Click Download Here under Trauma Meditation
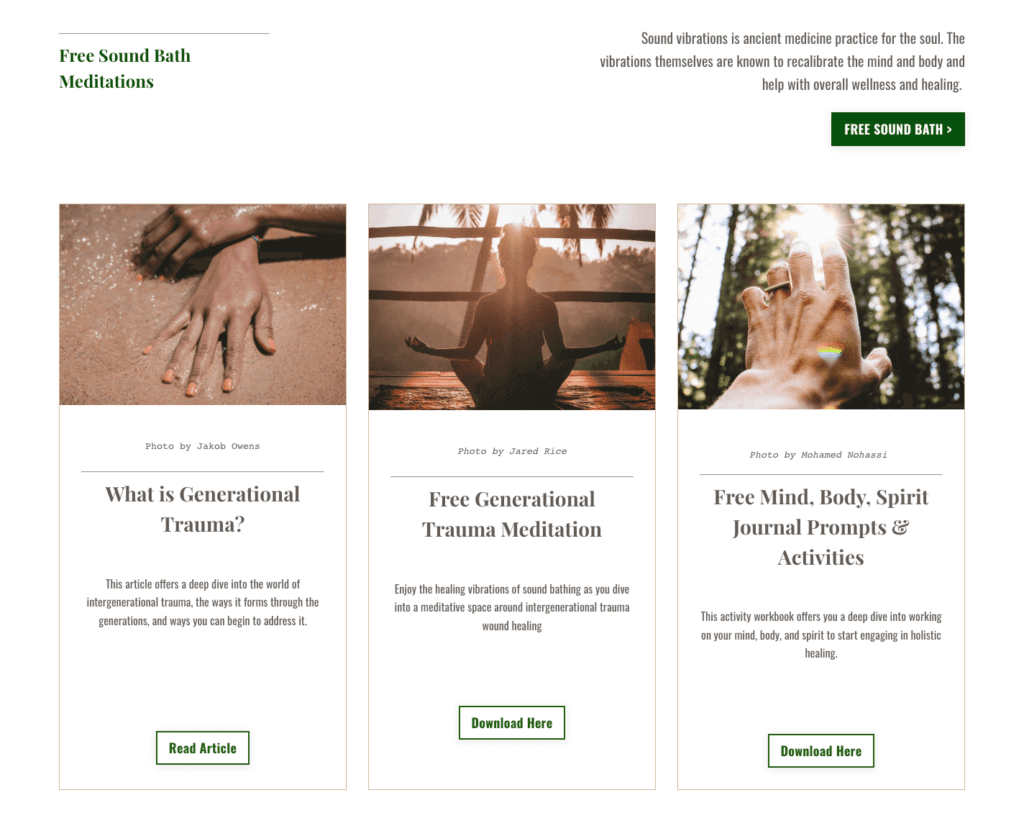 click(x=511, y=723)
